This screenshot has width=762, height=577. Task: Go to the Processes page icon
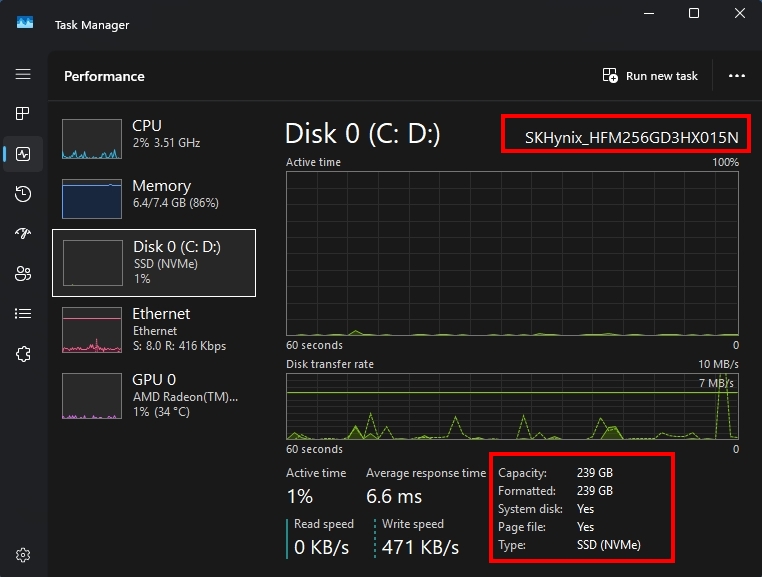click(x=23, y=113)
